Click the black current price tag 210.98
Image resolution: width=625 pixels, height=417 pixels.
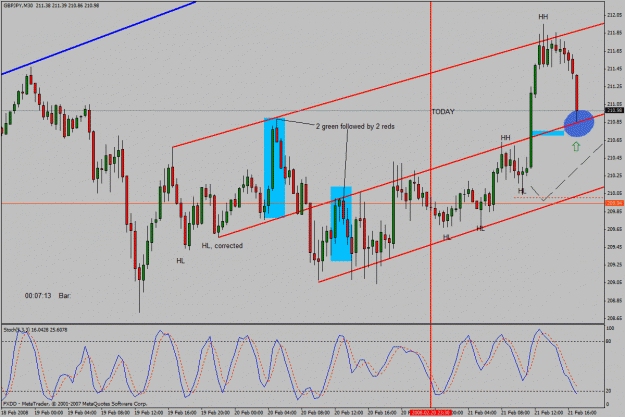pos(614,110)
